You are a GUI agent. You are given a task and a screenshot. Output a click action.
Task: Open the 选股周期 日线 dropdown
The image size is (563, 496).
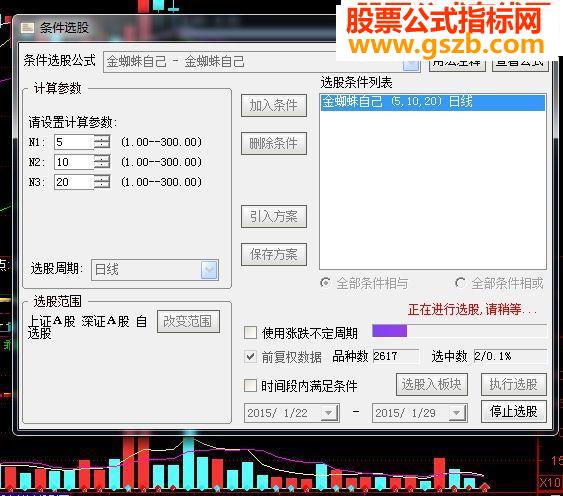(x=210, y=270)
